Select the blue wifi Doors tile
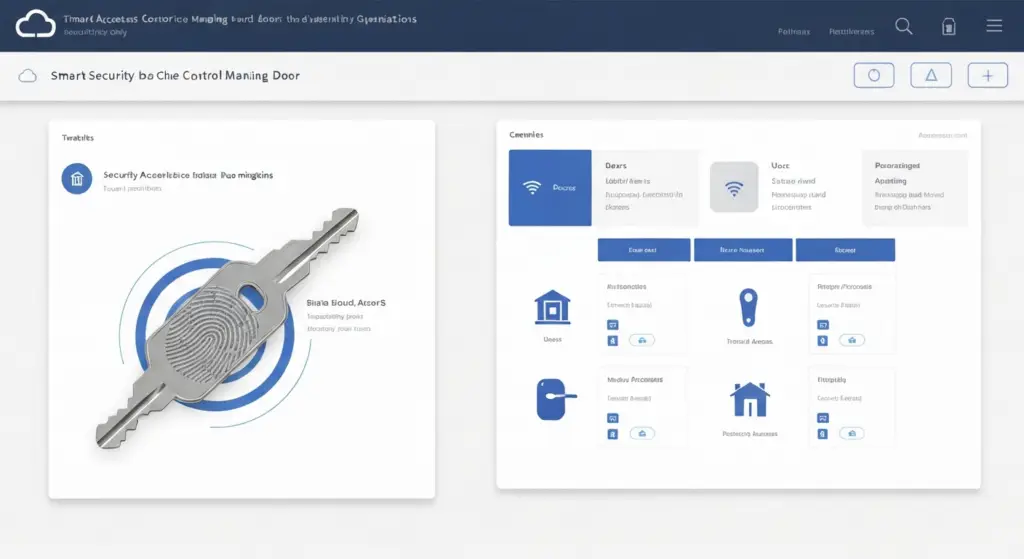Screen dimensions: 1024x559 click(550, 187)
